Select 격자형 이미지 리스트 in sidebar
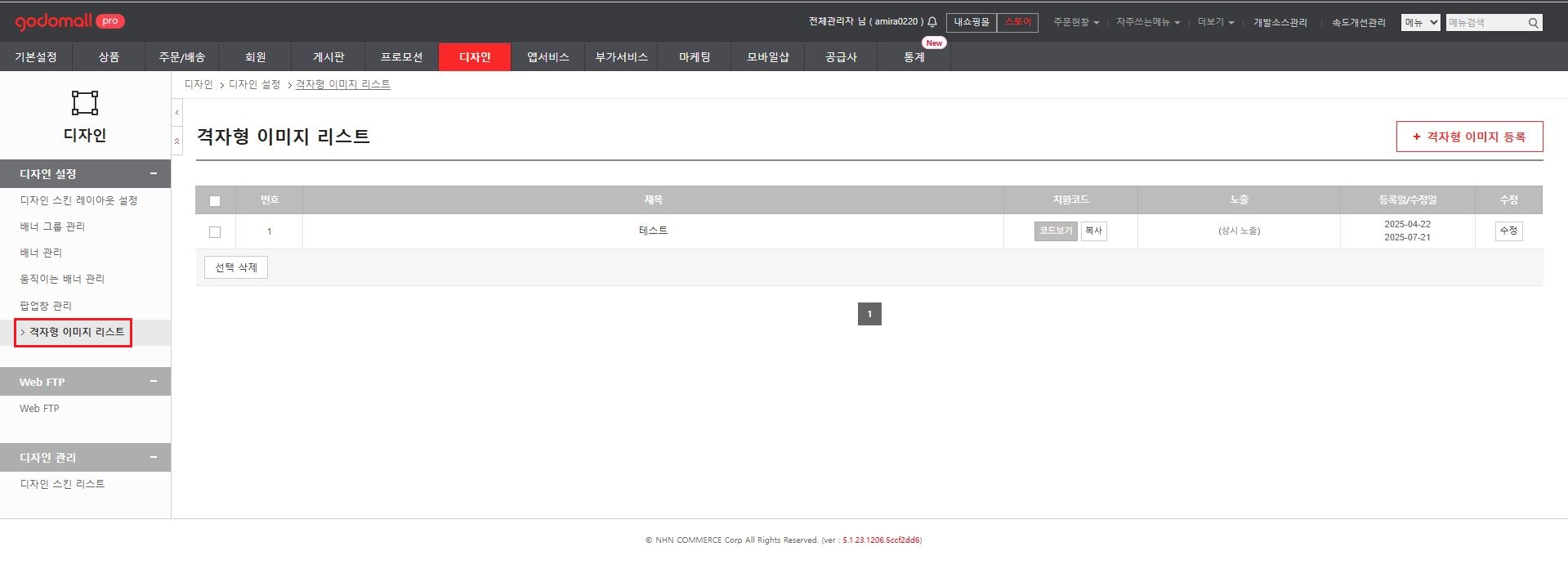 click(x=77, y=332)
